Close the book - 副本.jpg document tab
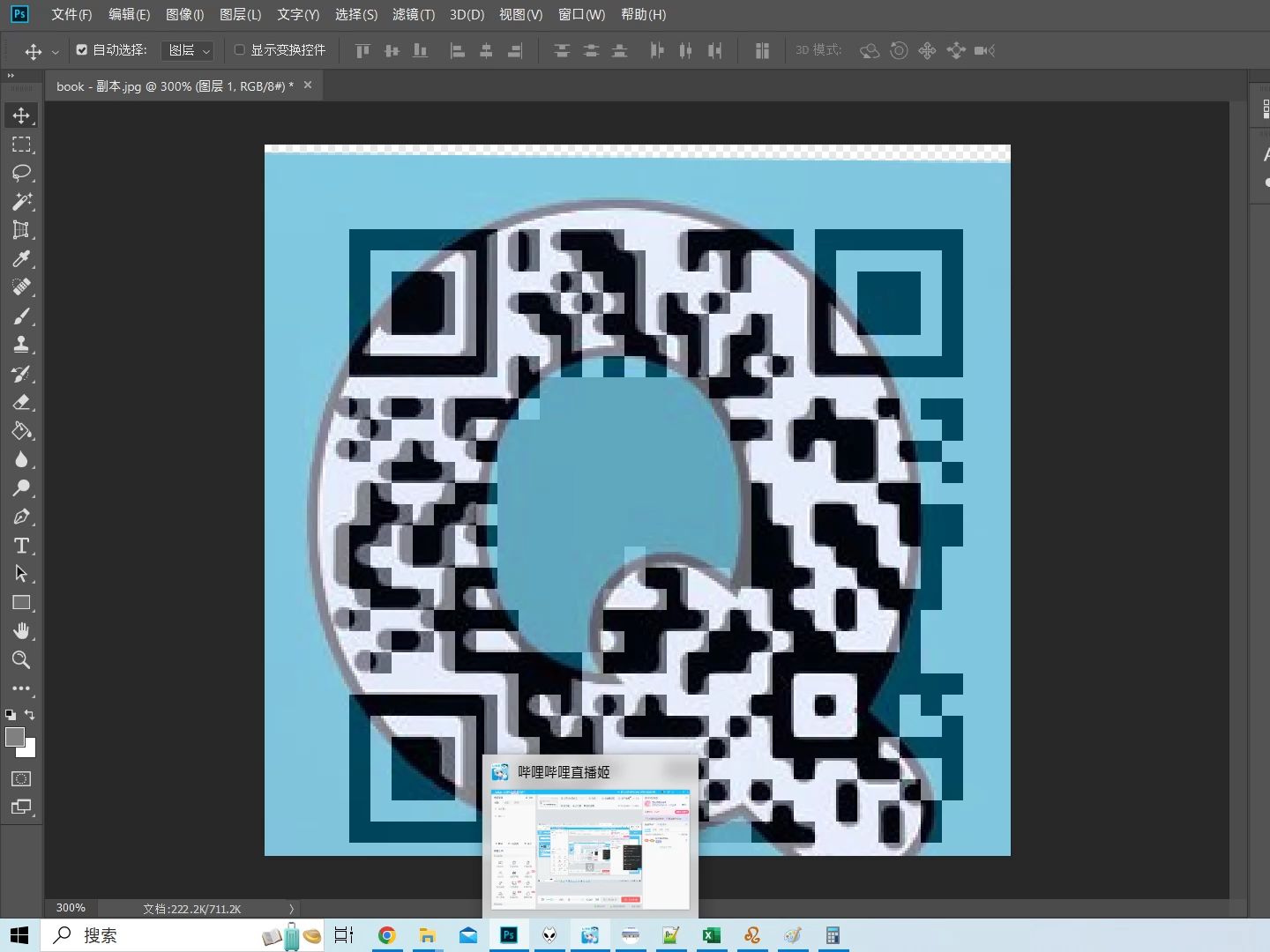Image resolution: width=1270 pixels, height=952 pixels. [x=308, y=86]
